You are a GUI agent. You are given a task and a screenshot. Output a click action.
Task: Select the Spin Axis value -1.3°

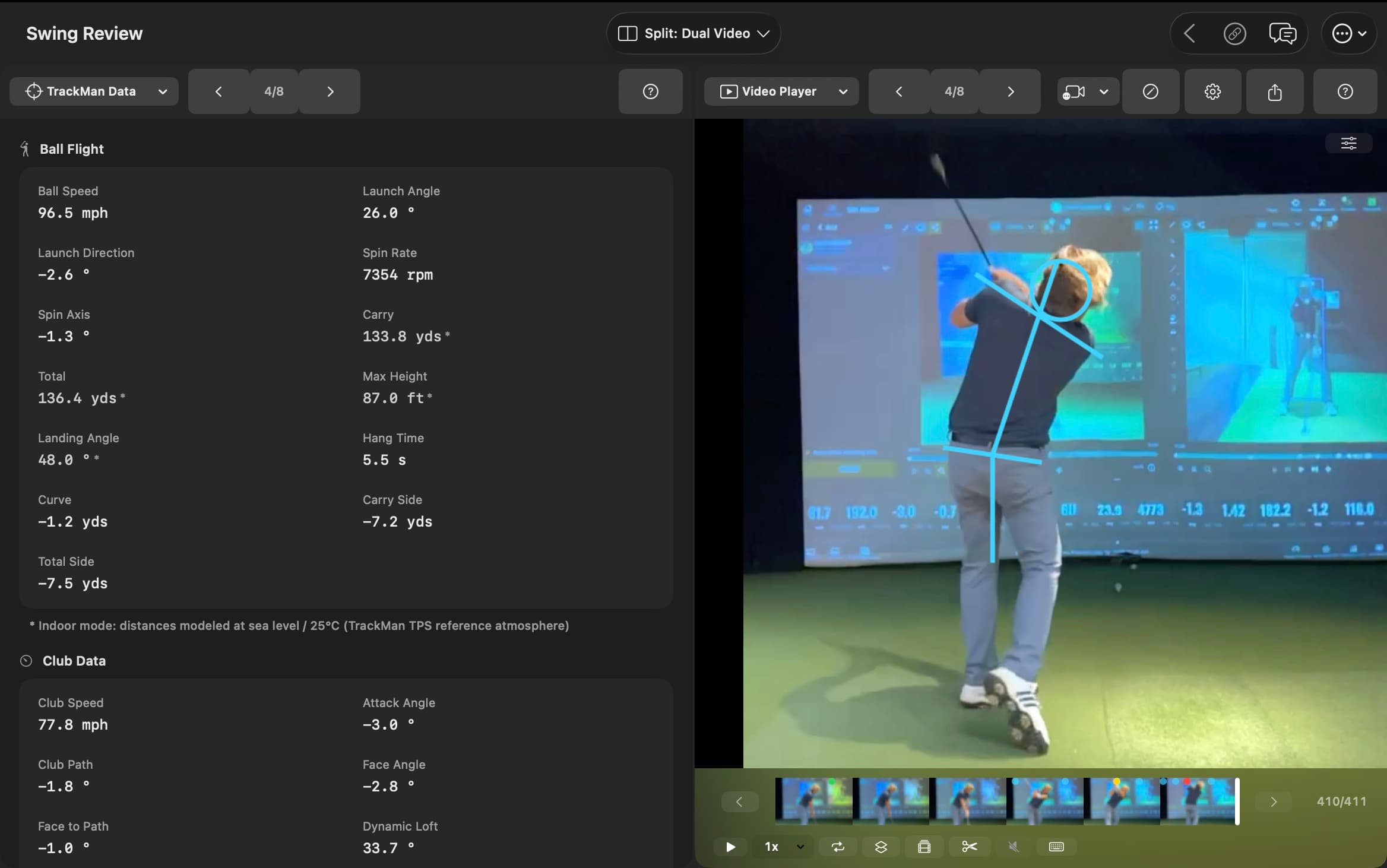click(x=64, y=336)
